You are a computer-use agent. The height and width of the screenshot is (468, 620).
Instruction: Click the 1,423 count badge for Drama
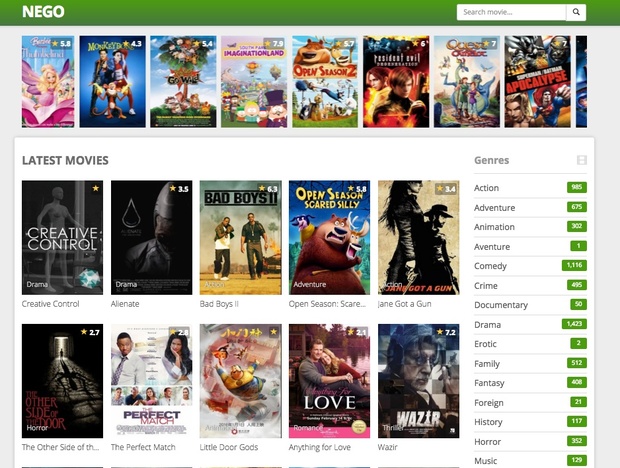575,324
